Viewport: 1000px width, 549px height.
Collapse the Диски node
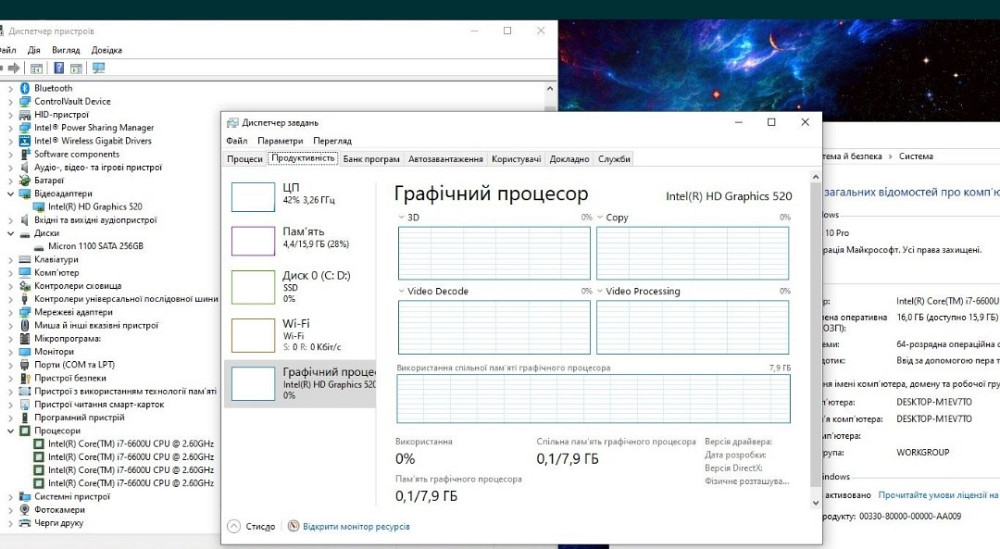[10, 233]
